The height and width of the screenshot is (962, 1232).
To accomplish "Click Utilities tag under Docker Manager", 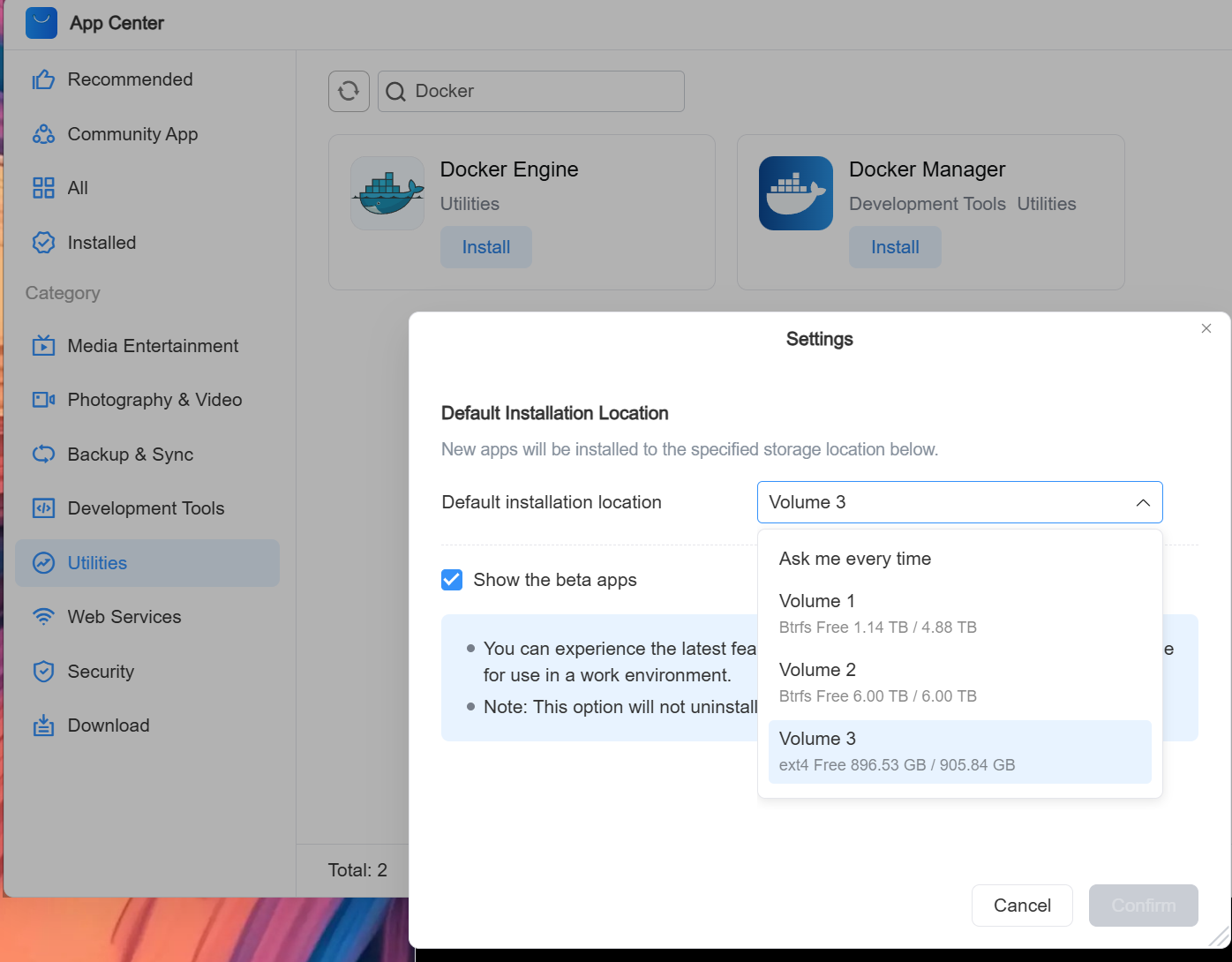I will coord(1047,204).
